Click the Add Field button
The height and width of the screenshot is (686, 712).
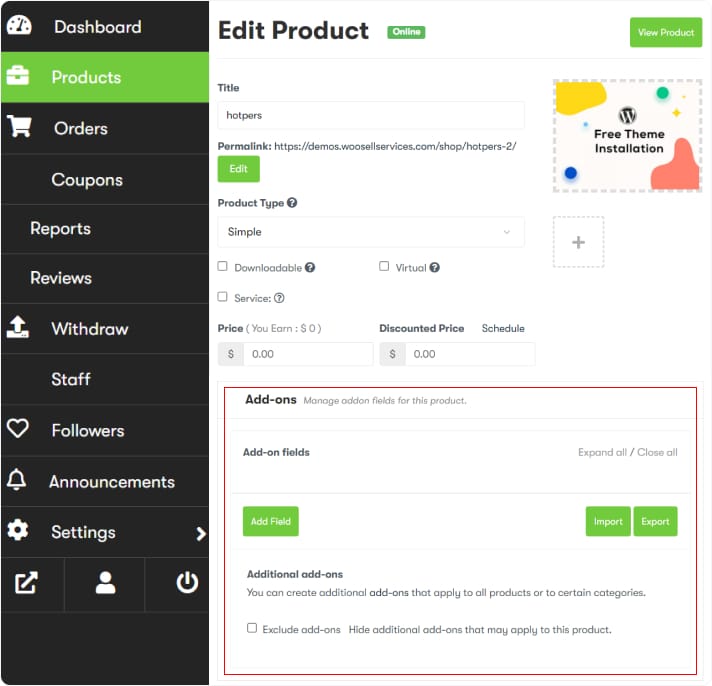click(271, 521)
